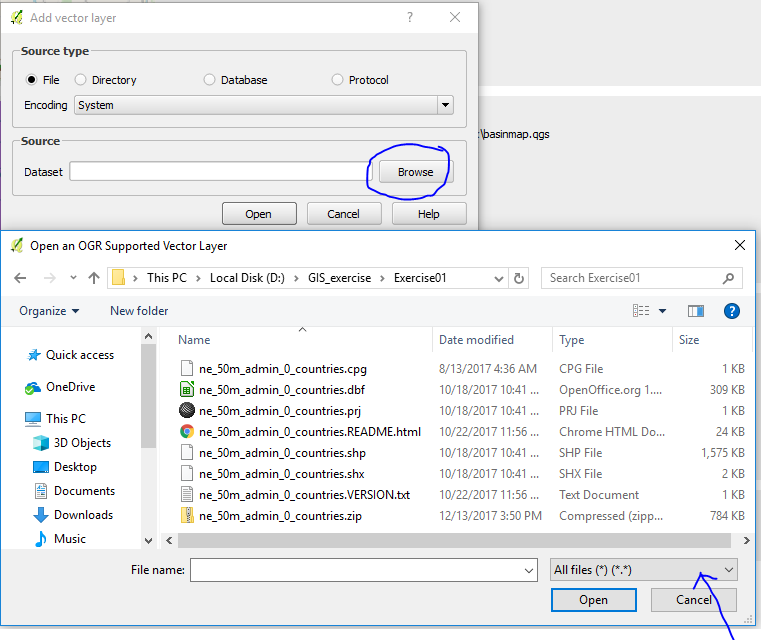The height and width of the screenshot is (640, 761).
Task: Open Downloads in the navigation pane
Action: pyautogui.click(x=83, y=515)
